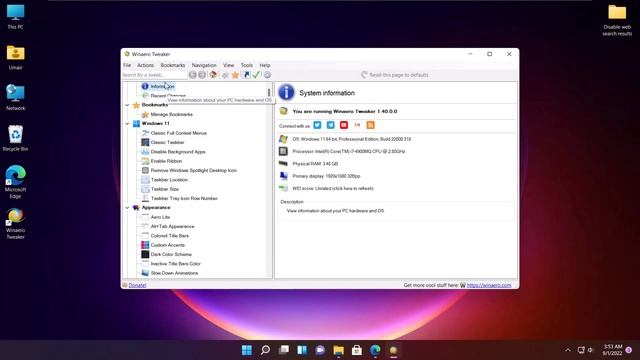Open settings gear icon in toolbar
640x360 pixels.
267,75
